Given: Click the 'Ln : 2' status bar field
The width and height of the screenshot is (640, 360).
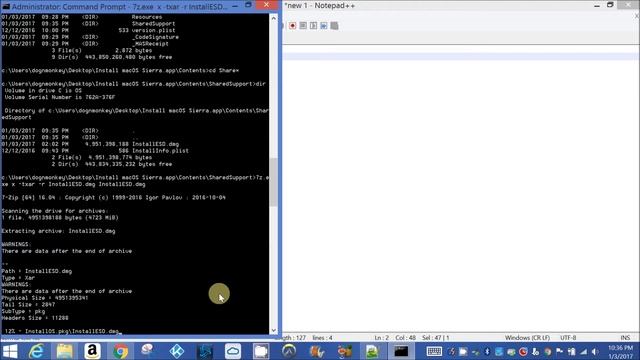Looking at the screenshot, I should pyautogui.click(x=381, y=338).
